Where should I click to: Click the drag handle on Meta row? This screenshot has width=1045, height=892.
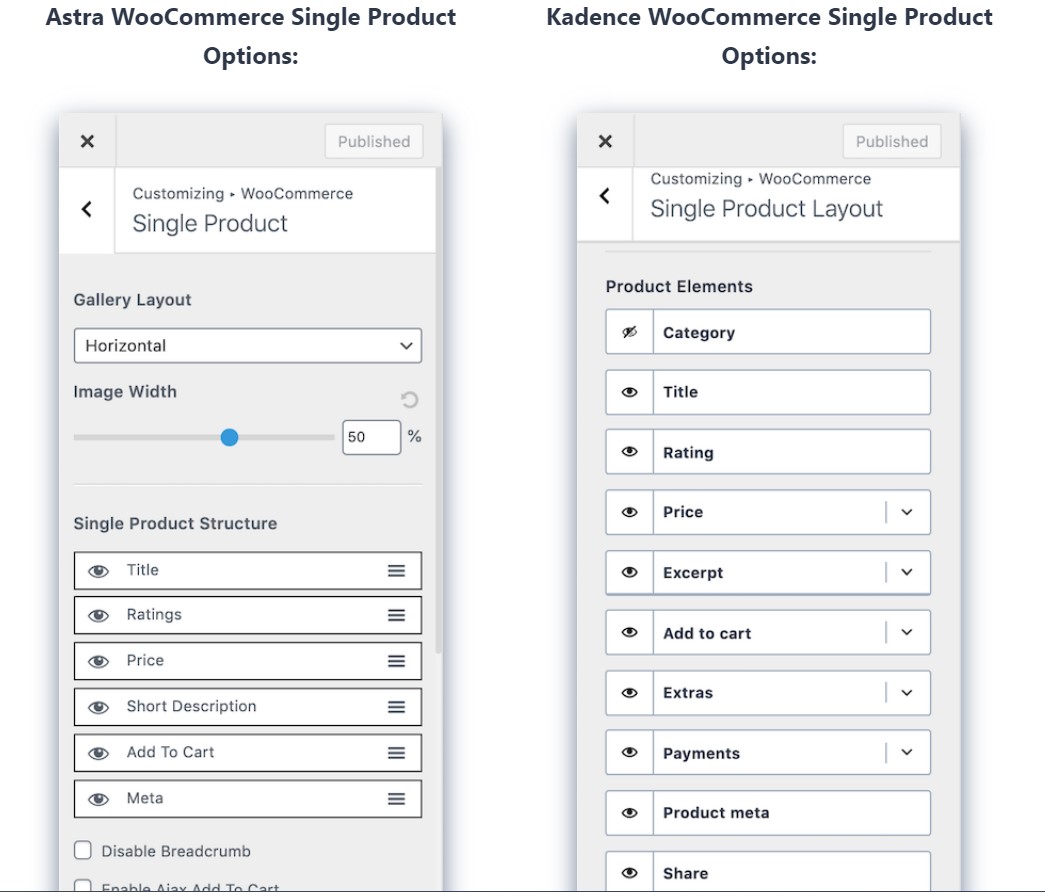coord(397,799)
